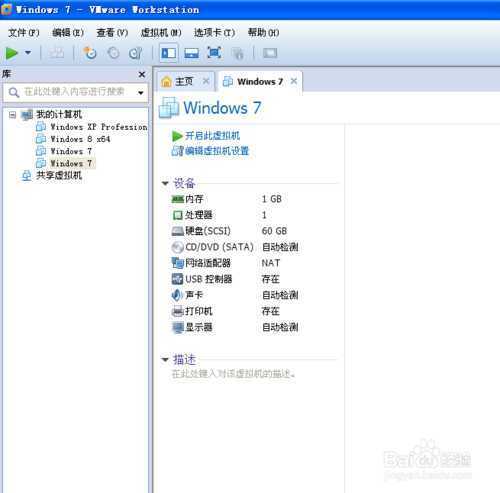This screenshot has width=500, height=493.
Task: Open the 选项卡(T) menu
Action: tap(214, 33)
